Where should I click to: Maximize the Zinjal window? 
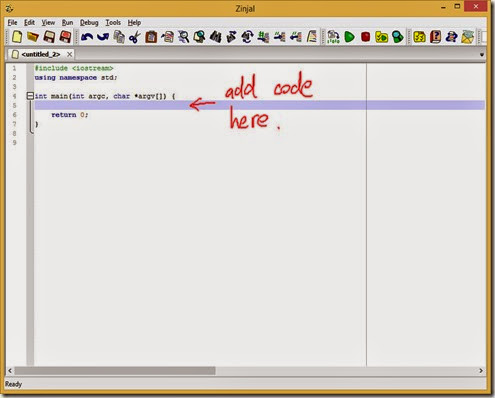(x=457, y=6)
